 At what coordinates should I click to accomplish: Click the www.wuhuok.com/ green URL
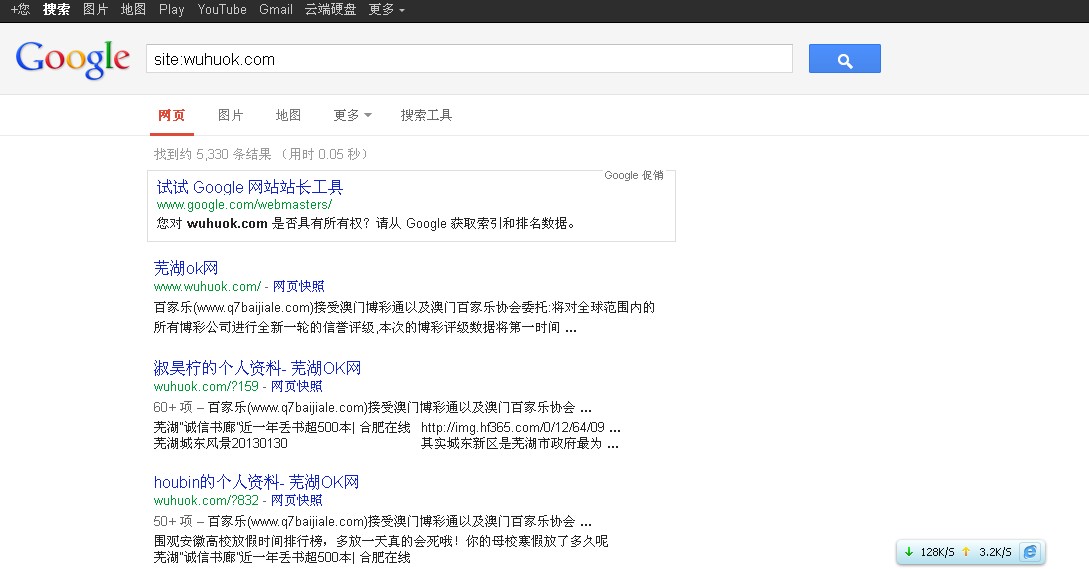[207, 286]
